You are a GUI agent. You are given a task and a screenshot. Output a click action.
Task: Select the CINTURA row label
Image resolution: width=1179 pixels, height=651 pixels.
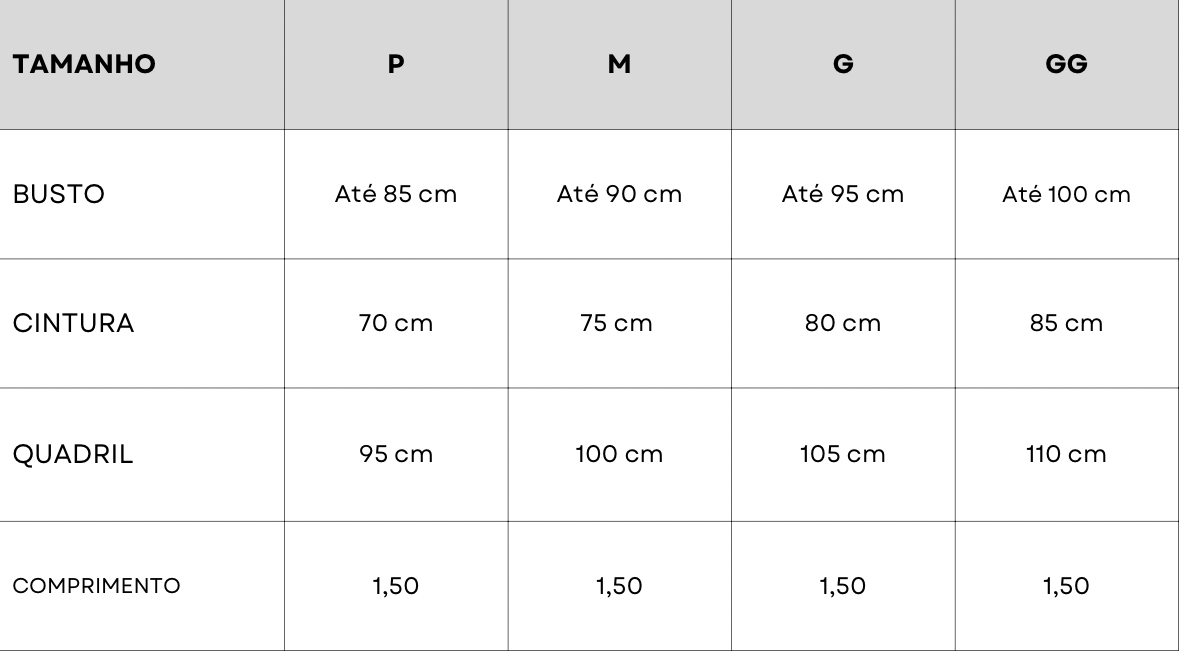click(73, 324)
